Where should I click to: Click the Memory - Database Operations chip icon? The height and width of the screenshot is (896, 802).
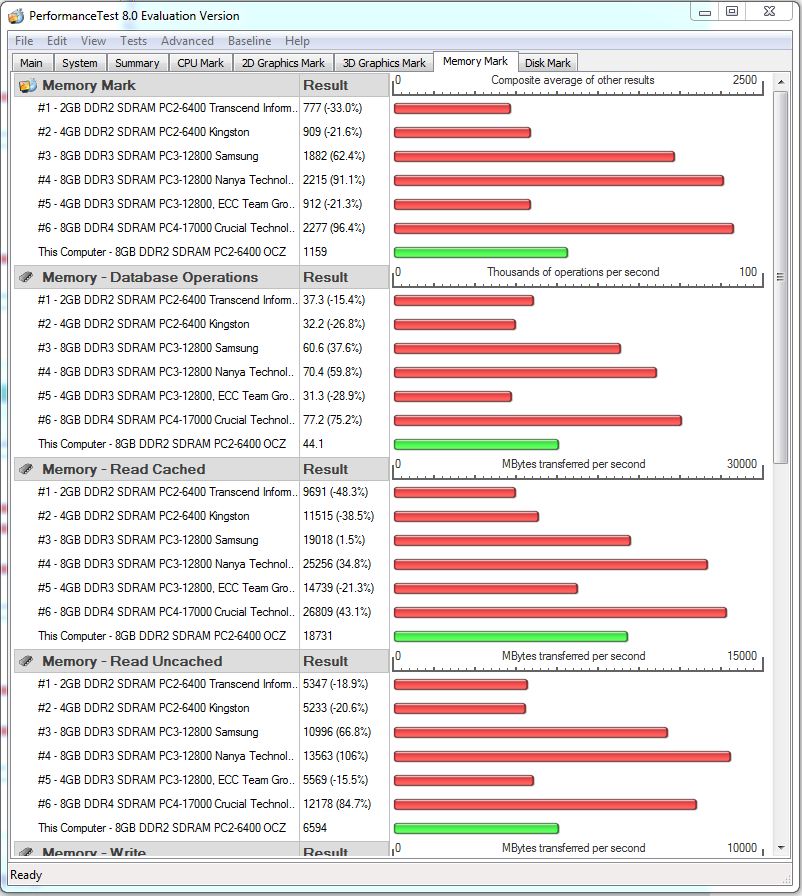(26, 277)
